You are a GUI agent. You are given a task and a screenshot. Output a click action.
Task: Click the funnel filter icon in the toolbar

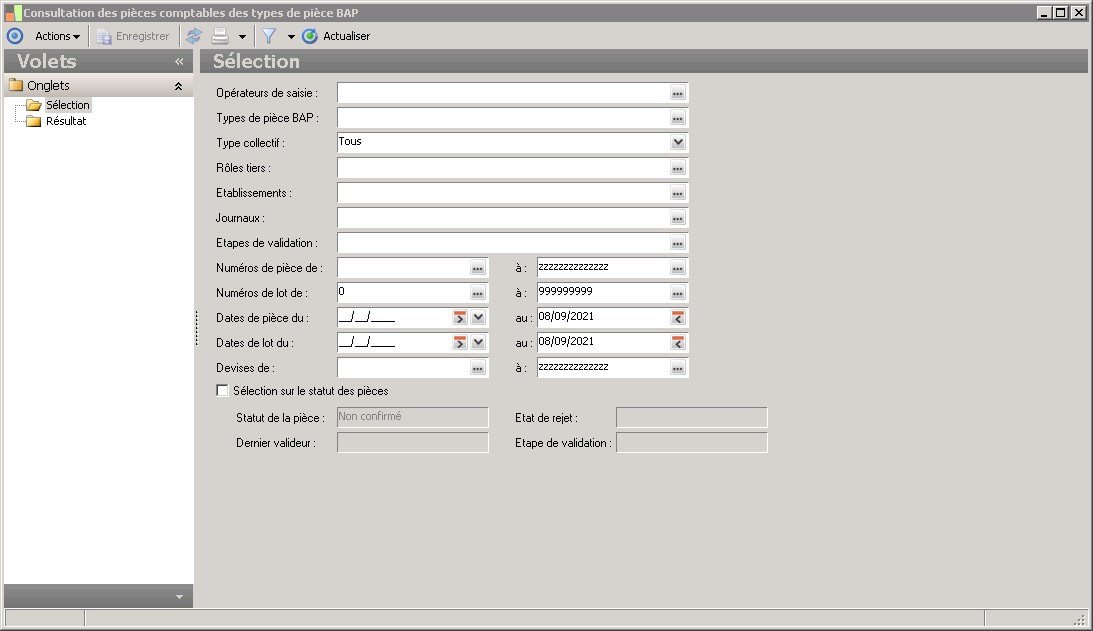(269, 36)
